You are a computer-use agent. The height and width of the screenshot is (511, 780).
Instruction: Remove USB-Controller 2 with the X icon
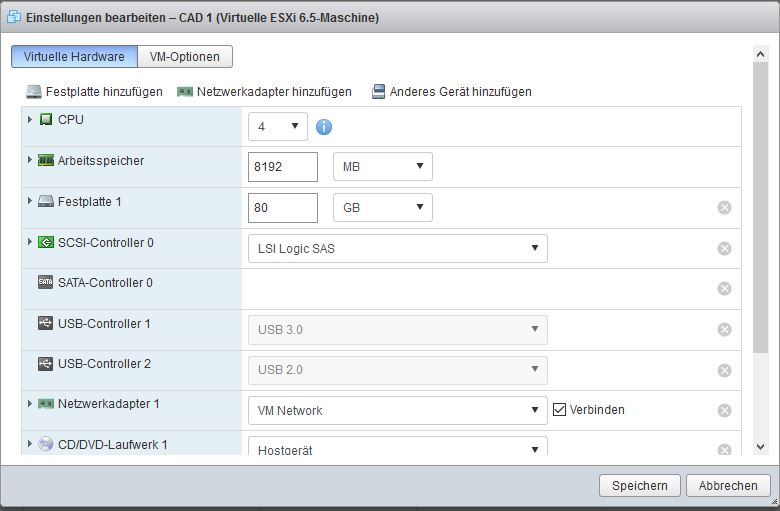(725, 370)
